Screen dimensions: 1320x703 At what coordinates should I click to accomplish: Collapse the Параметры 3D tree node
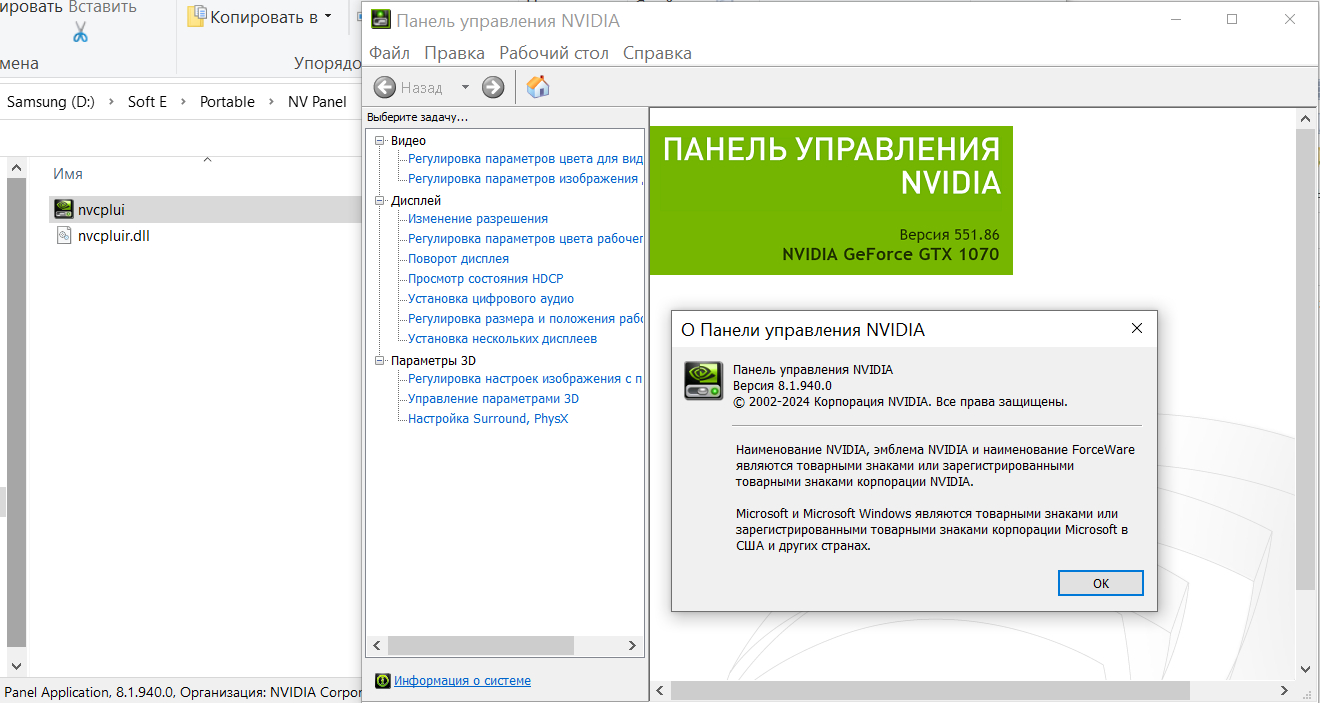[x=380, y=361]
